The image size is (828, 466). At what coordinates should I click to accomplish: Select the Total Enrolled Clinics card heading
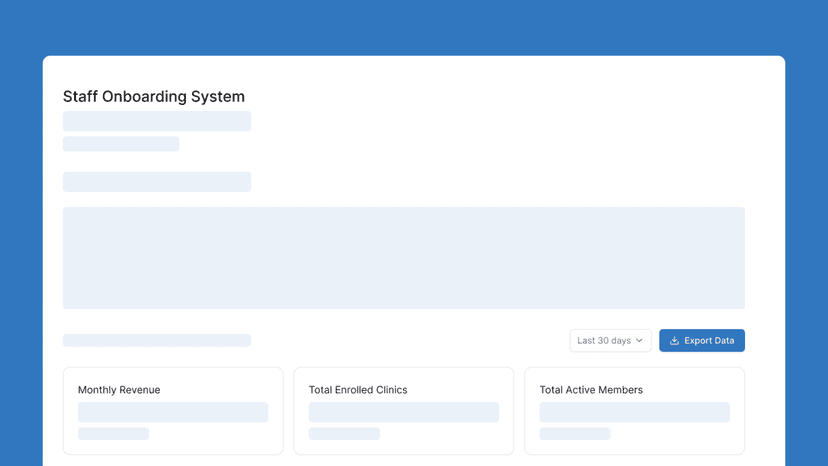point(358,390)
